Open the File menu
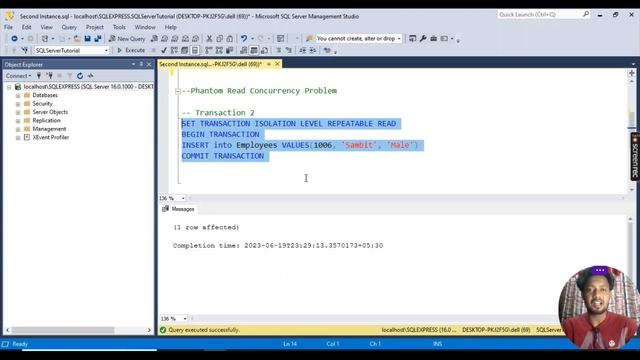 (8, 27)
